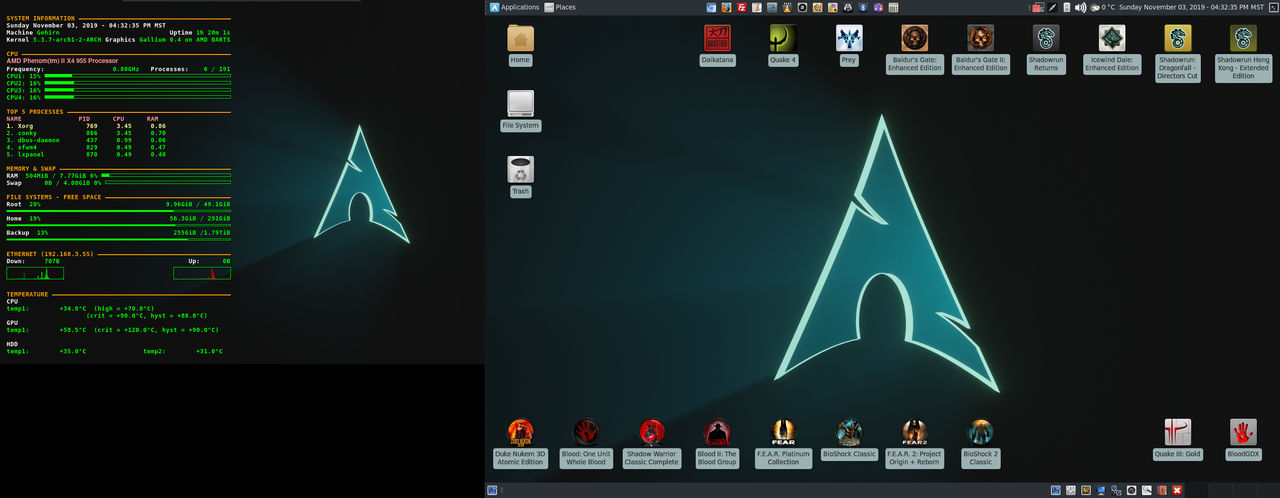Open Shadowrun: Dragonfall Directors Cut icon
The height and width of the screenshot is (498, 1280).
point(1178,38)
